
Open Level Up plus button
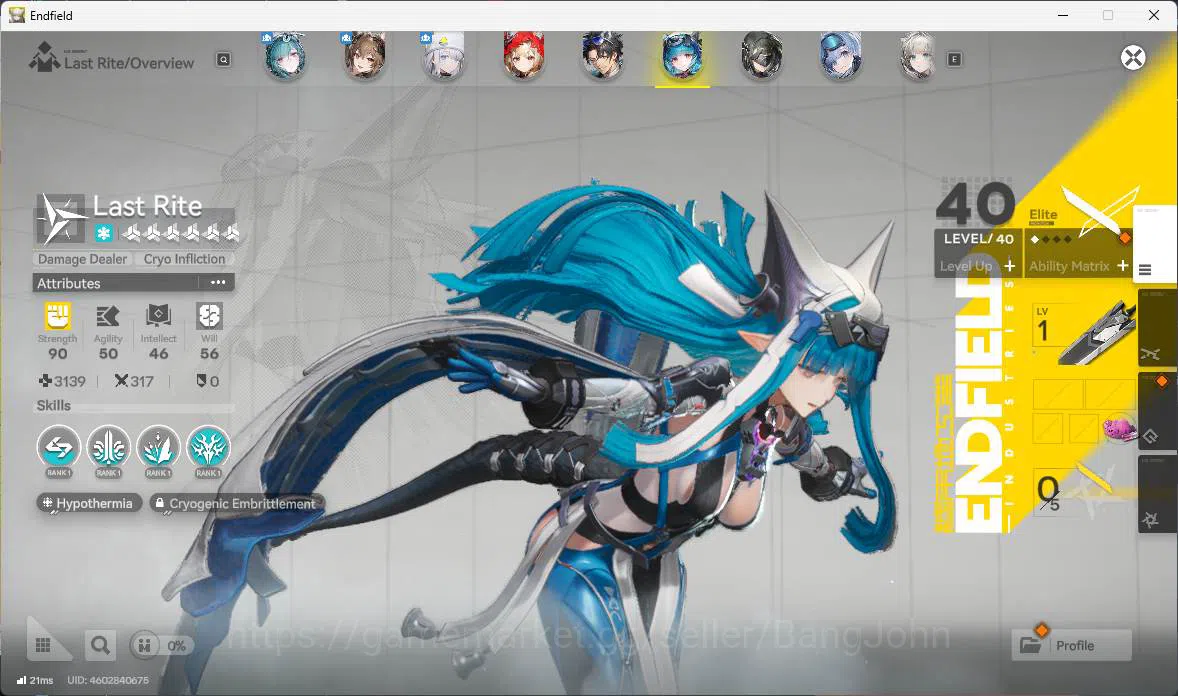[x=1010, y=266]
